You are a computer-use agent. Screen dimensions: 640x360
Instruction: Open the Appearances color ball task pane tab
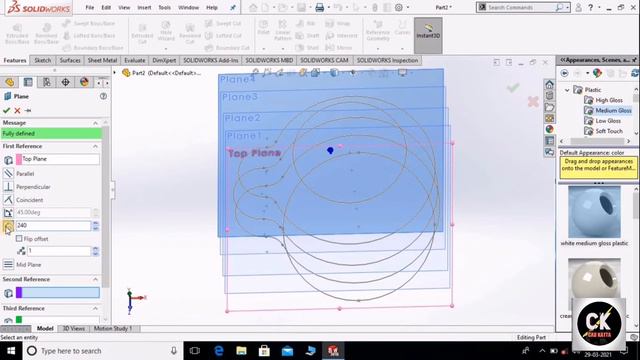click(549, 129)
